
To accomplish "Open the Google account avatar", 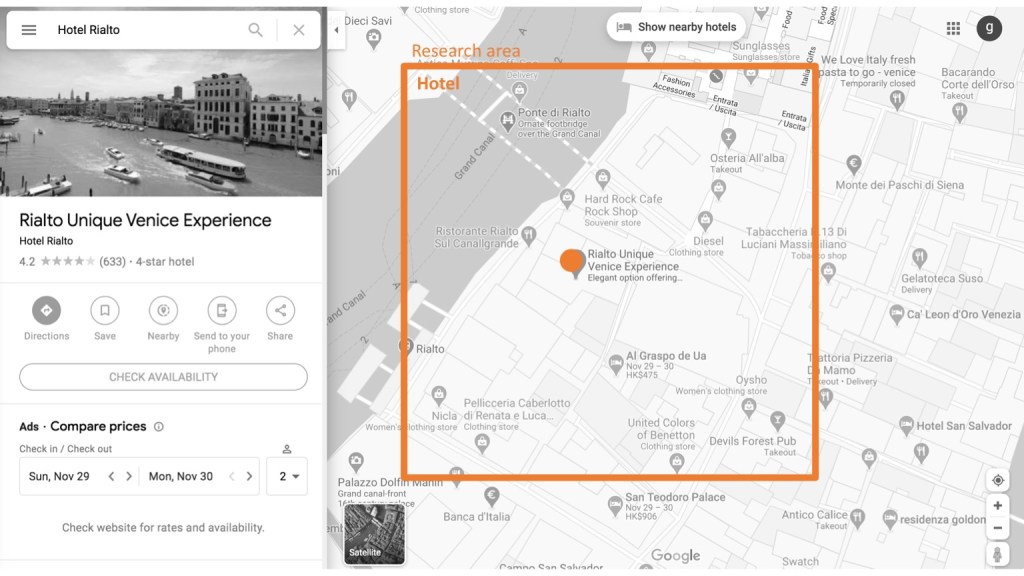I will (989, 28).
